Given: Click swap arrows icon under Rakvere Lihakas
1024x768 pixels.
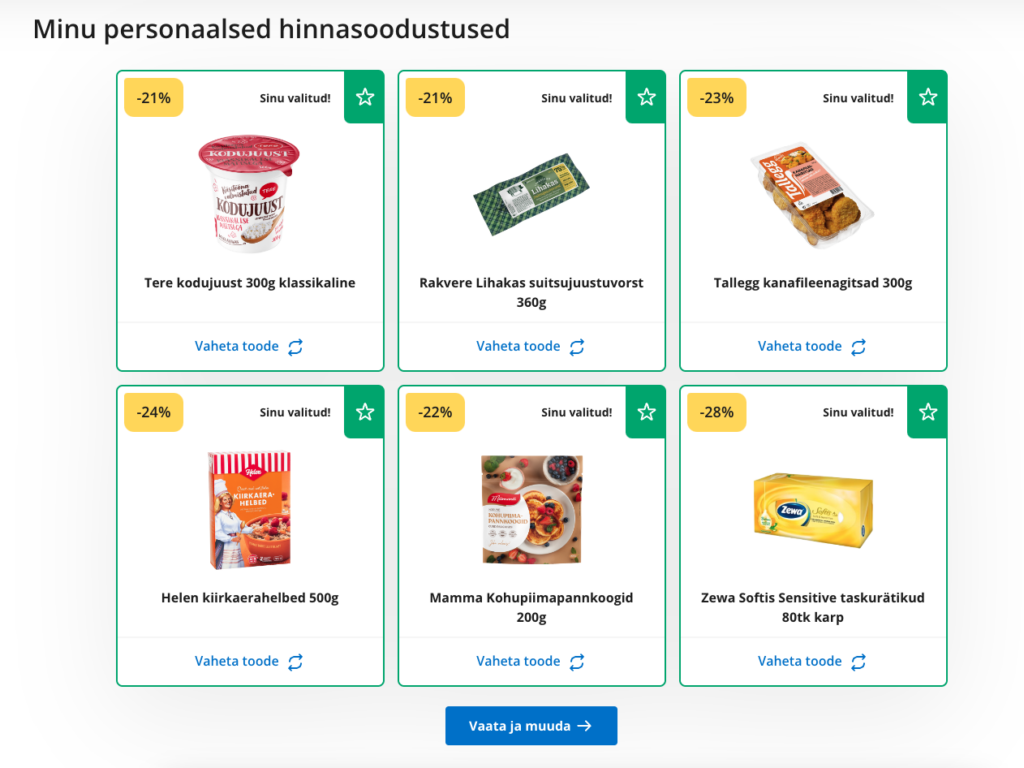Looking at the screenshot, I should [x=577, y=347].
